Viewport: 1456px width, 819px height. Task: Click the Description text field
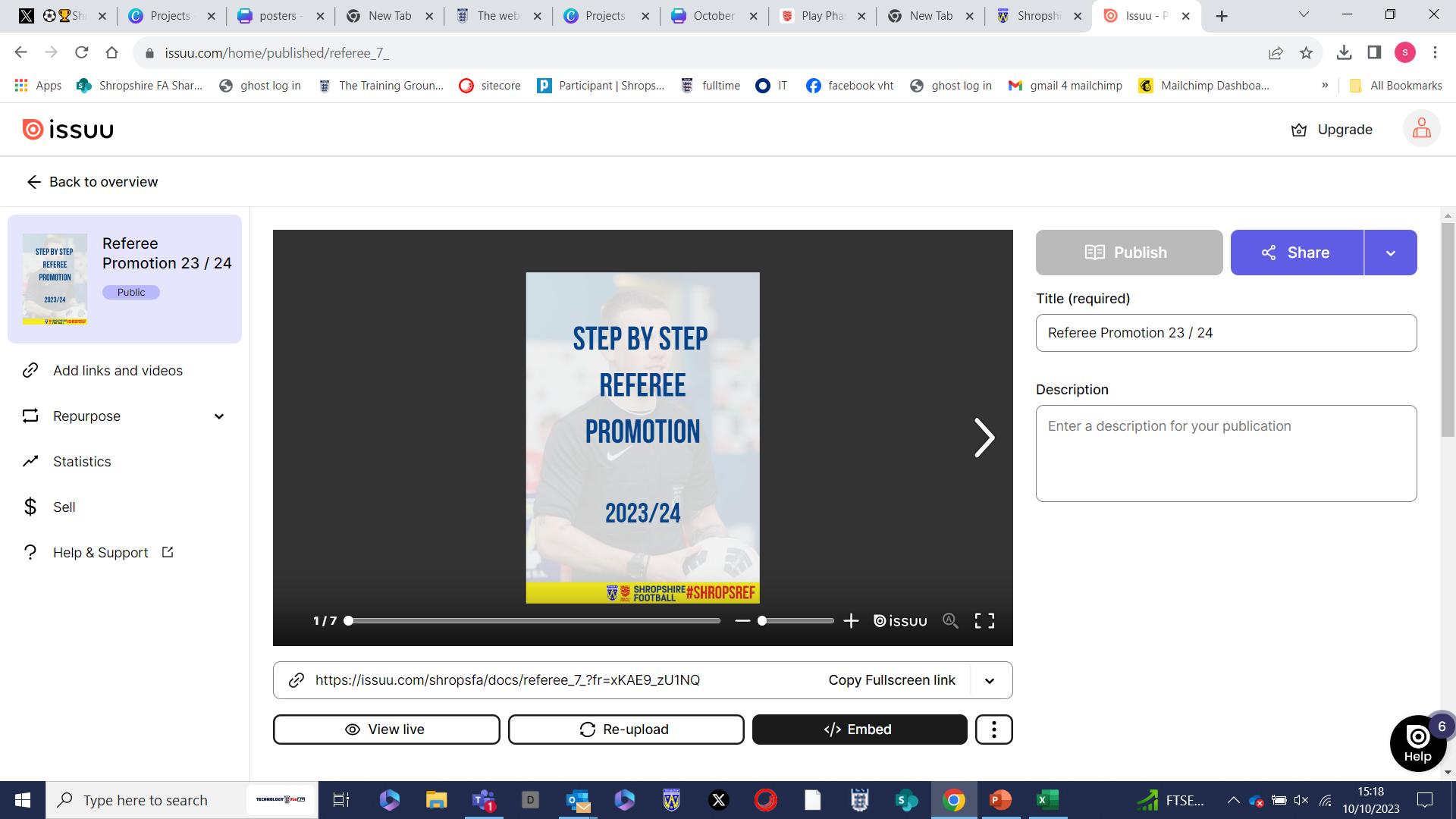pos(1225,453)
